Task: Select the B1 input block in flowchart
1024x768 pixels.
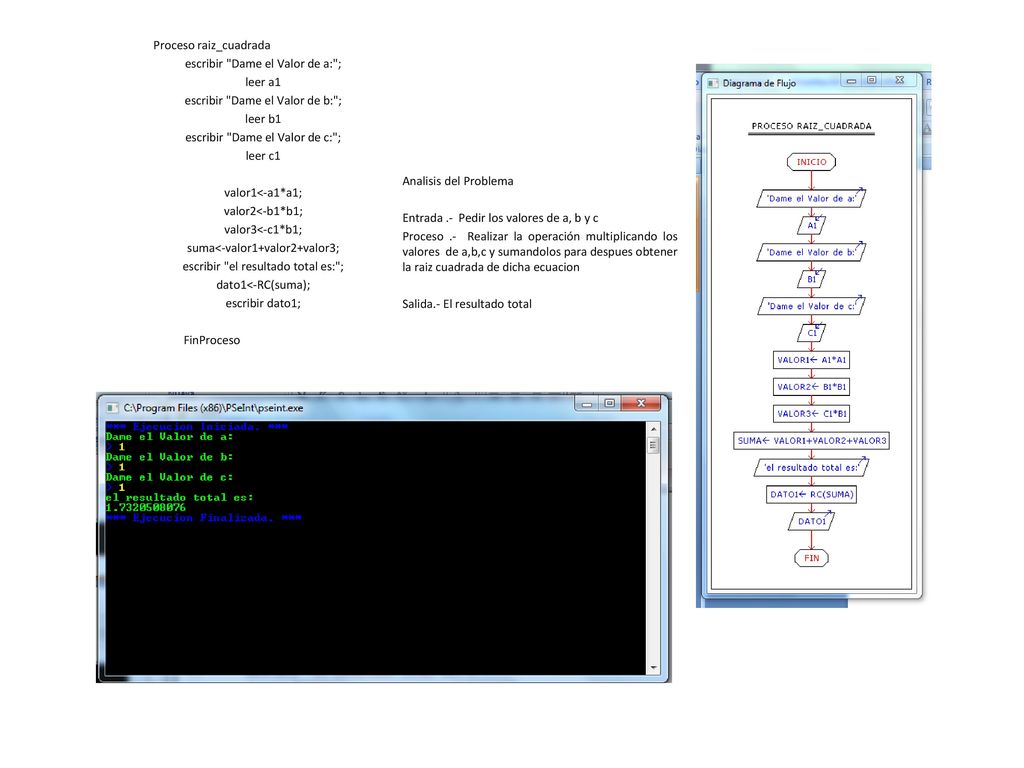Action: (812, 279)
